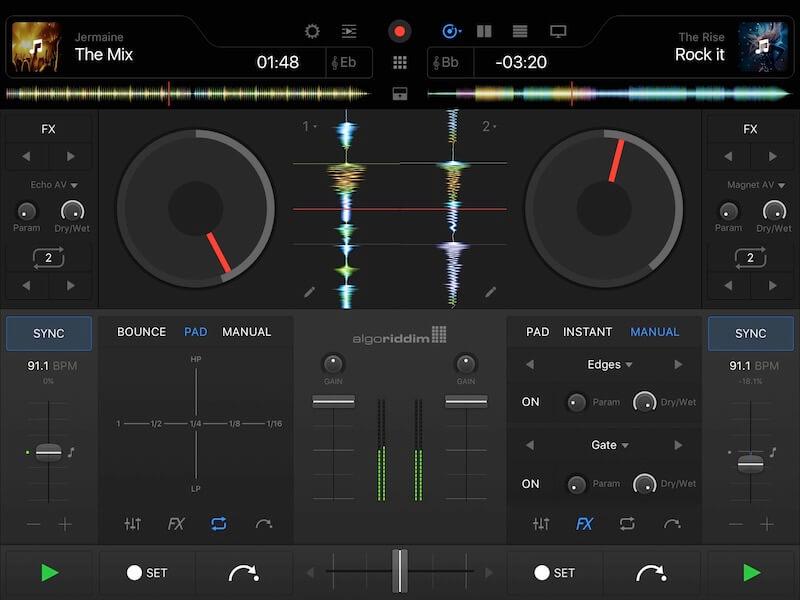This screenshot has height=600, width=800.
Task: Enable the Gate effect ON toggle
Action: pyautogui.click(x=534, y=485)
